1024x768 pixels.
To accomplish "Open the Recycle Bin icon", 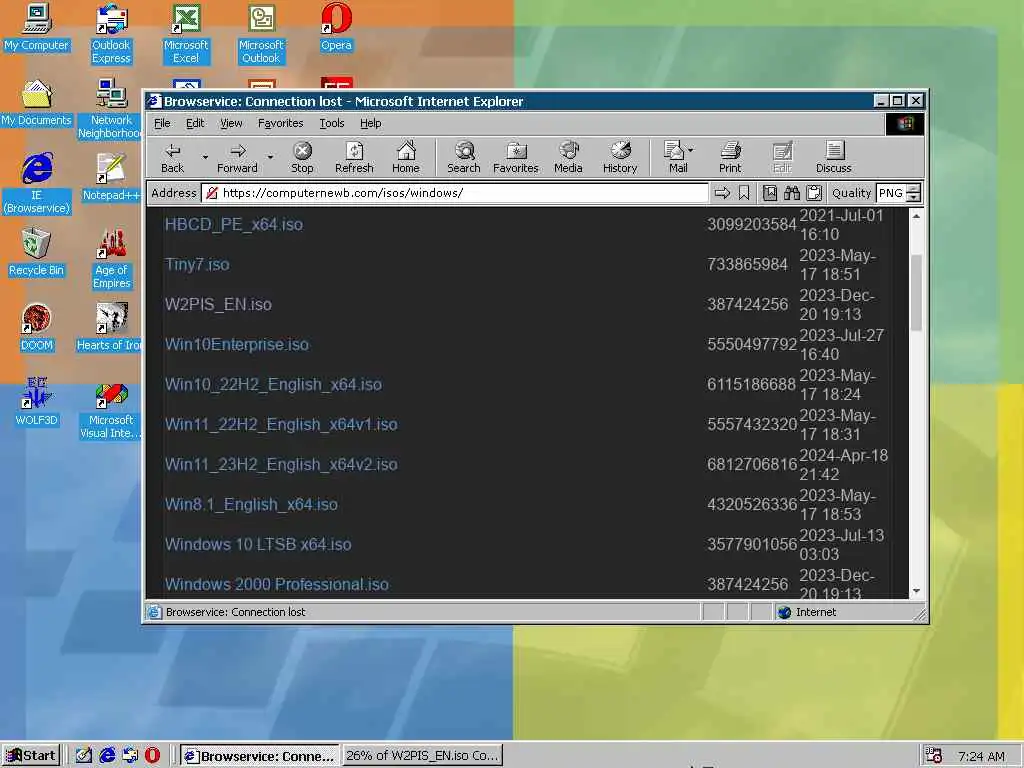I will (36, 252).
